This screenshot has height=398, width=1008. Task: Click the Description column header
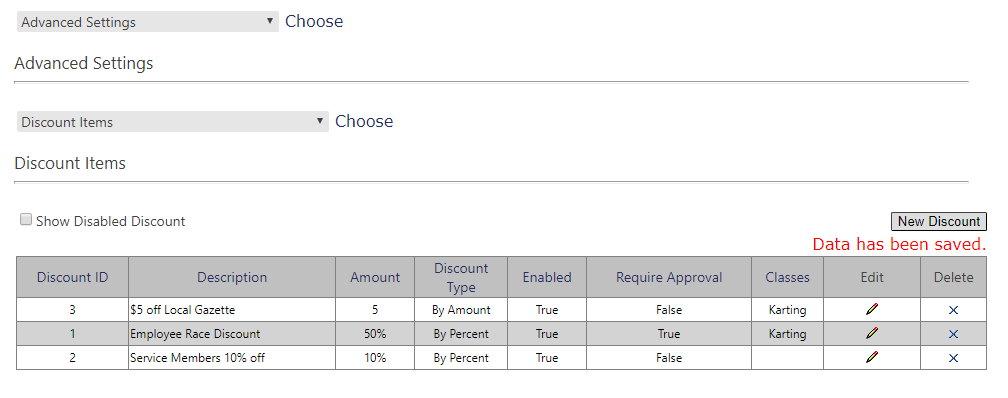[232, 277]
